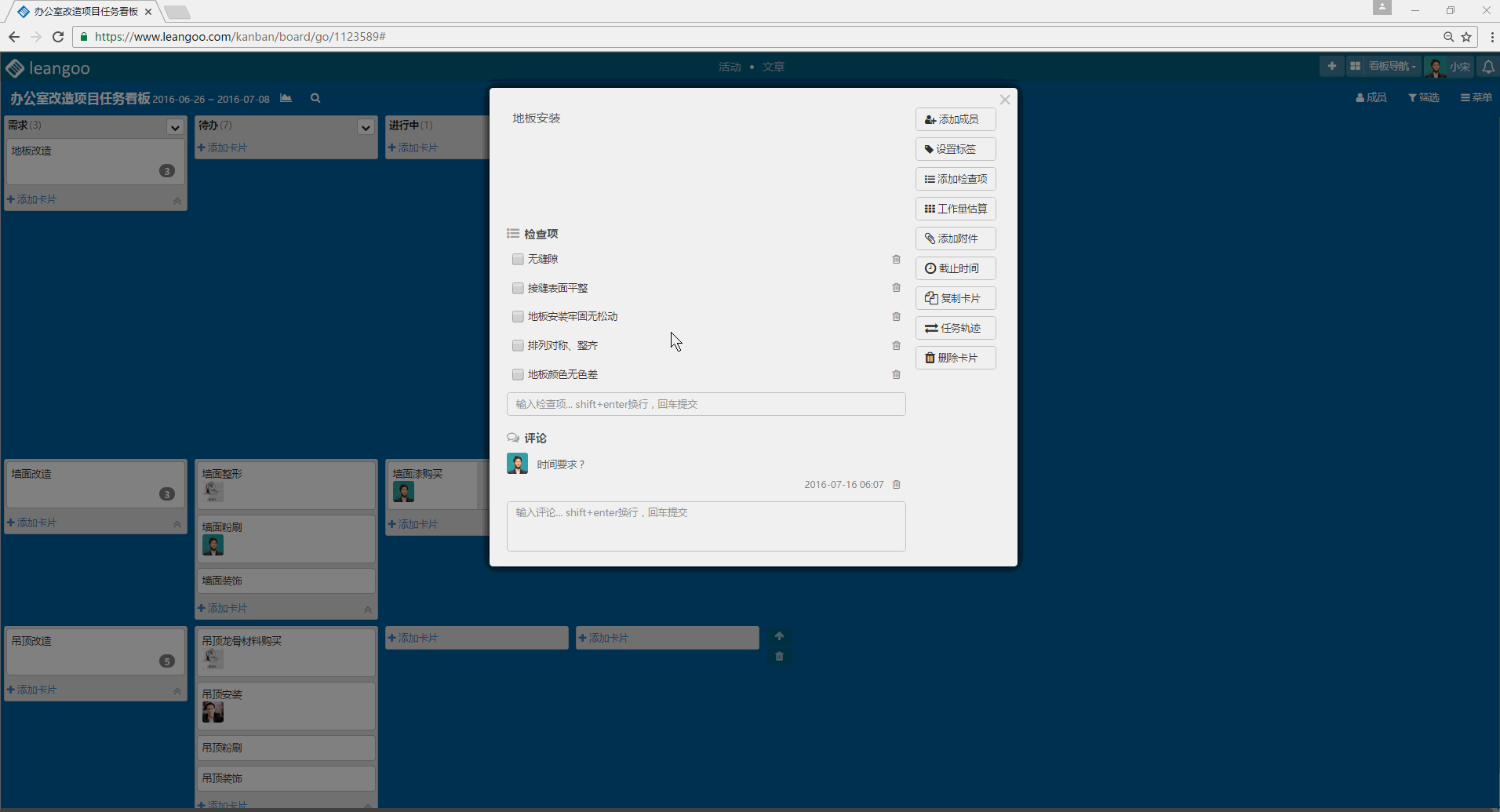Open the 菜单 board menu

tap(1476, 97)
